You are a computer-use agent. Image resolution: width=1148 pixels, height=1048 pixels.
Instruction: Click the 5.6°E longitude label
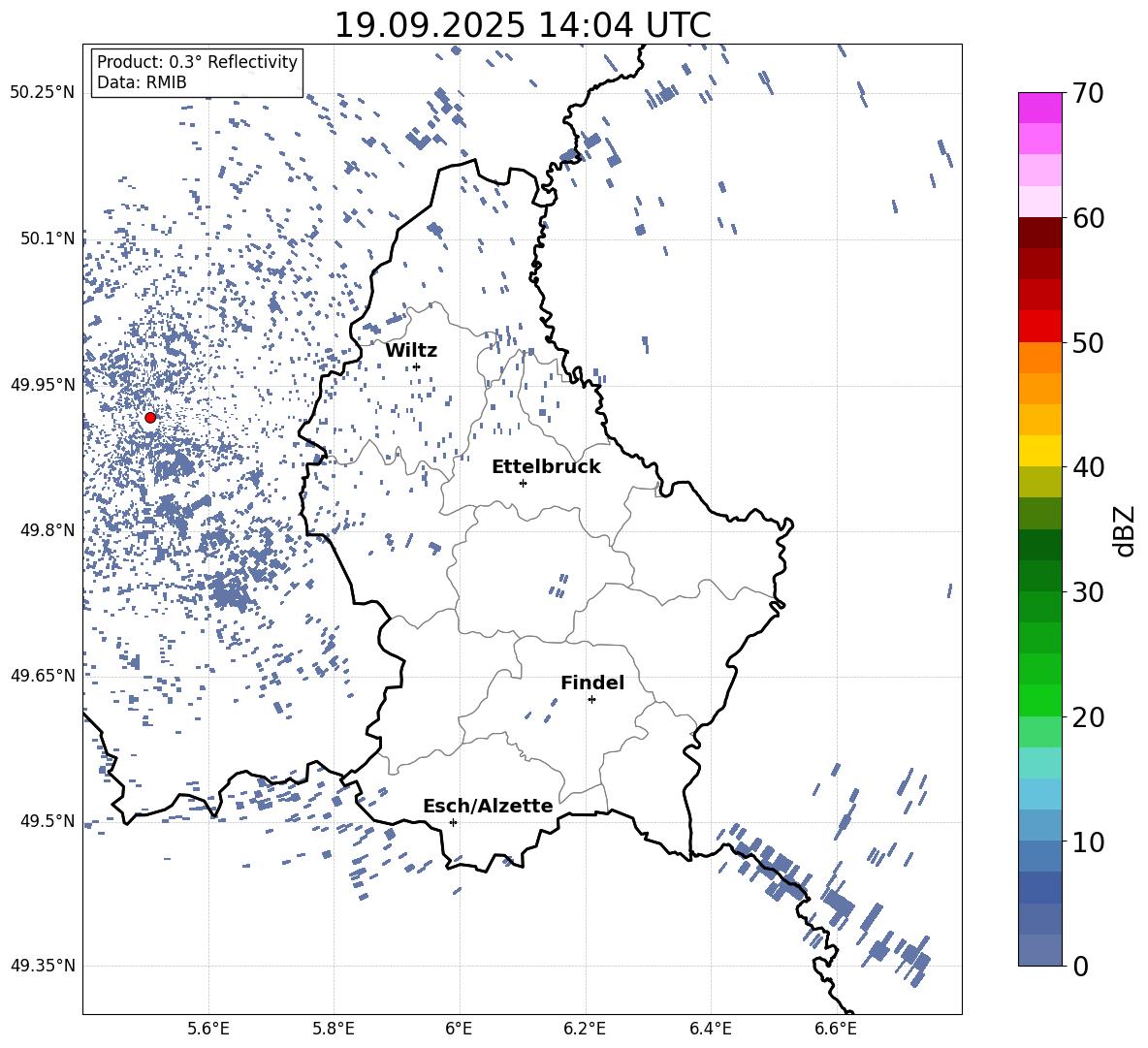coord(208,1030)
